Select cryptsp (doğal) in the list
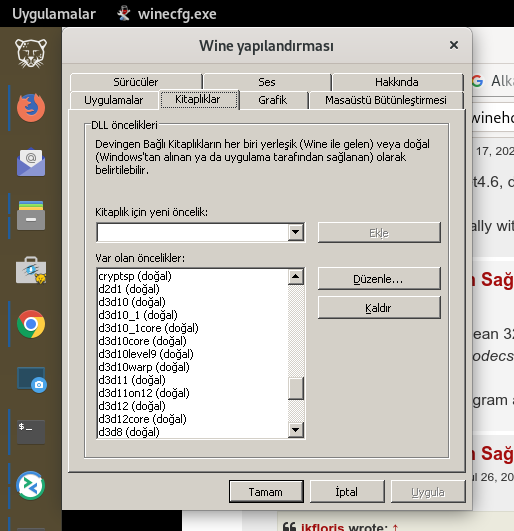Viewport: 514px width, 531px height. coord(192,276)
